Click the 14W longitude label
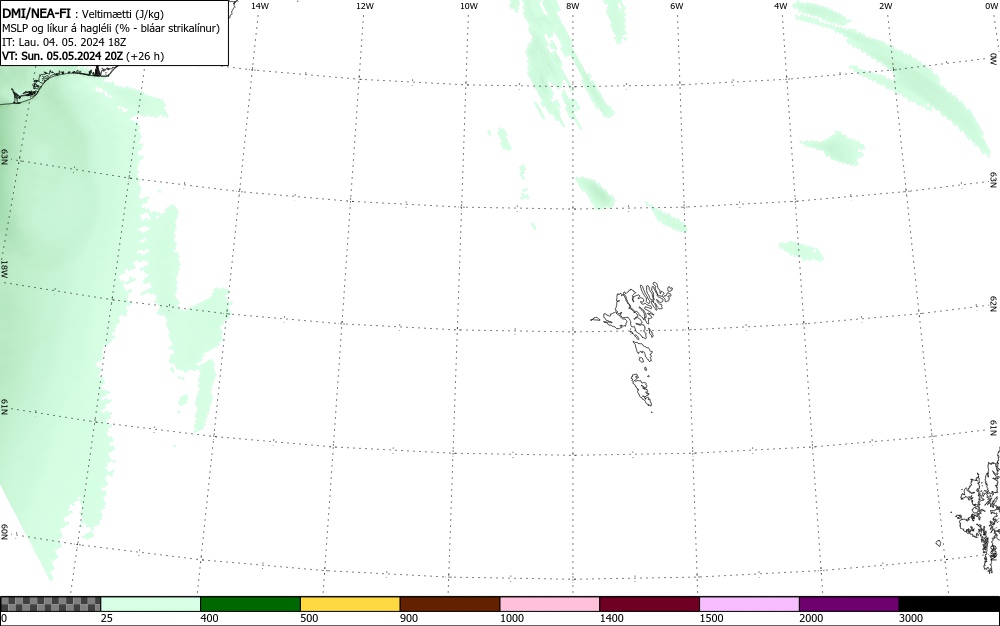This screenshot has width=1000, height=626. click(260, 6)
